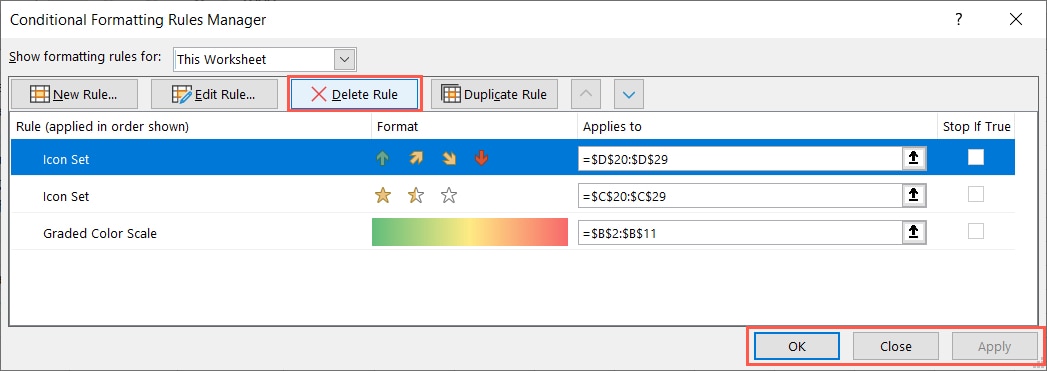The height and width of the screenshot is (371, 1047).
Task: Confirm changes with the OK button
Action: (x=797, y=346)
